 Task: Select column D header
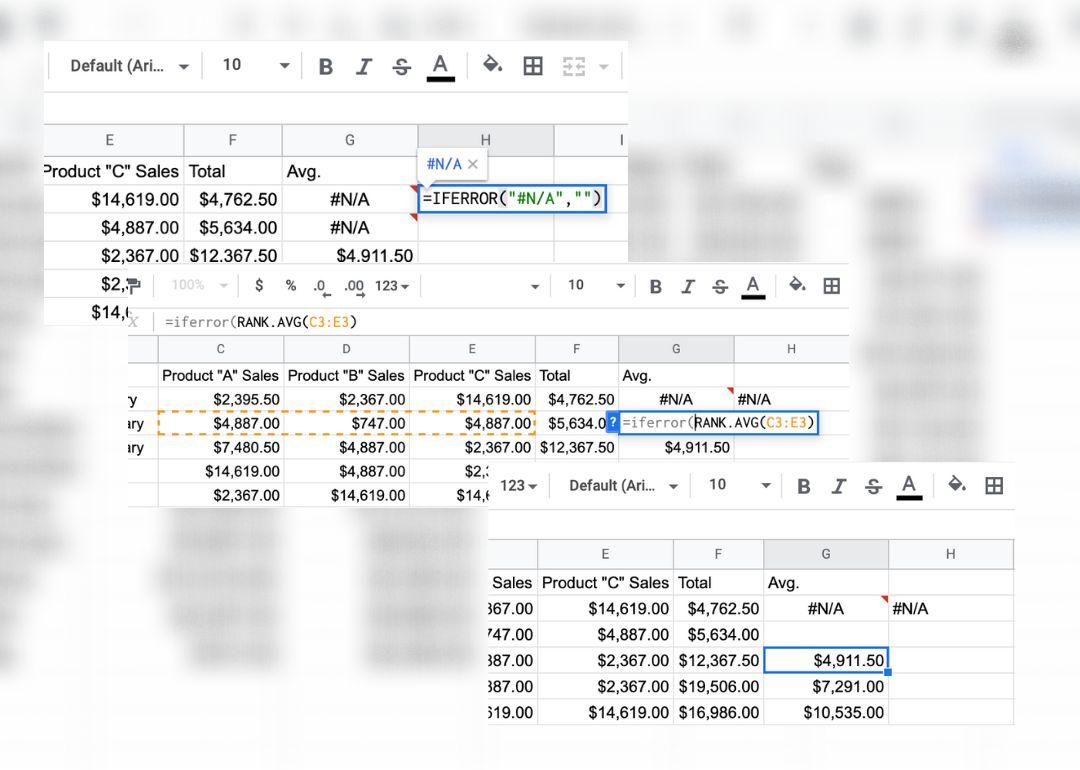click(x=346, y=349)
